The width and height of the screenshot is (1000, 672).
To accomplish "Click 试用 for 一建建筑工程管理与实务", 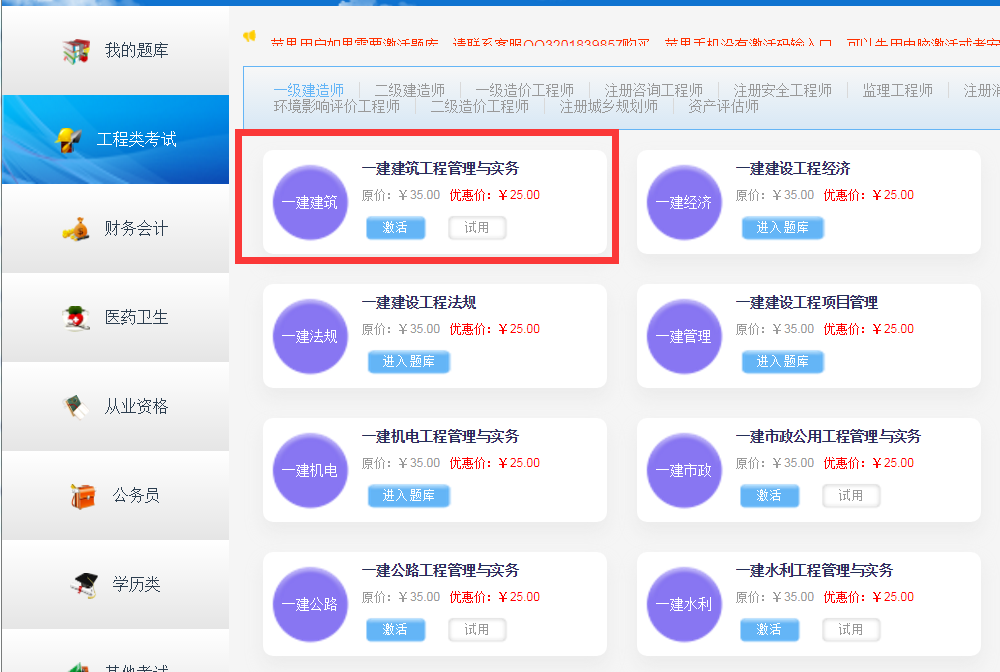I will click(x=477, y=228).
